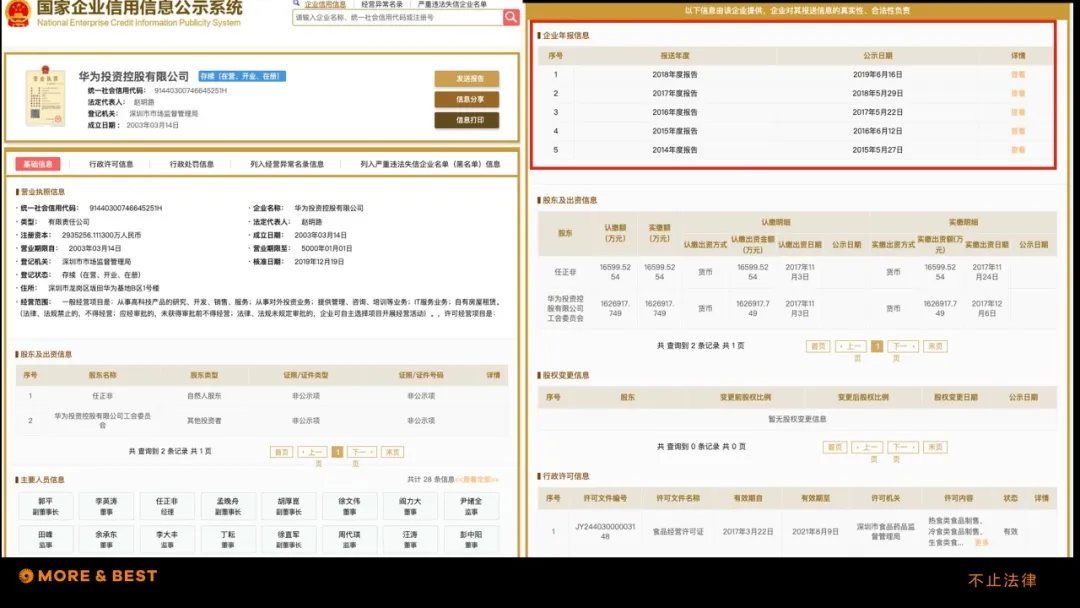
Task: View details of the 2014年度报告 row
Action: coord(1018,149)
